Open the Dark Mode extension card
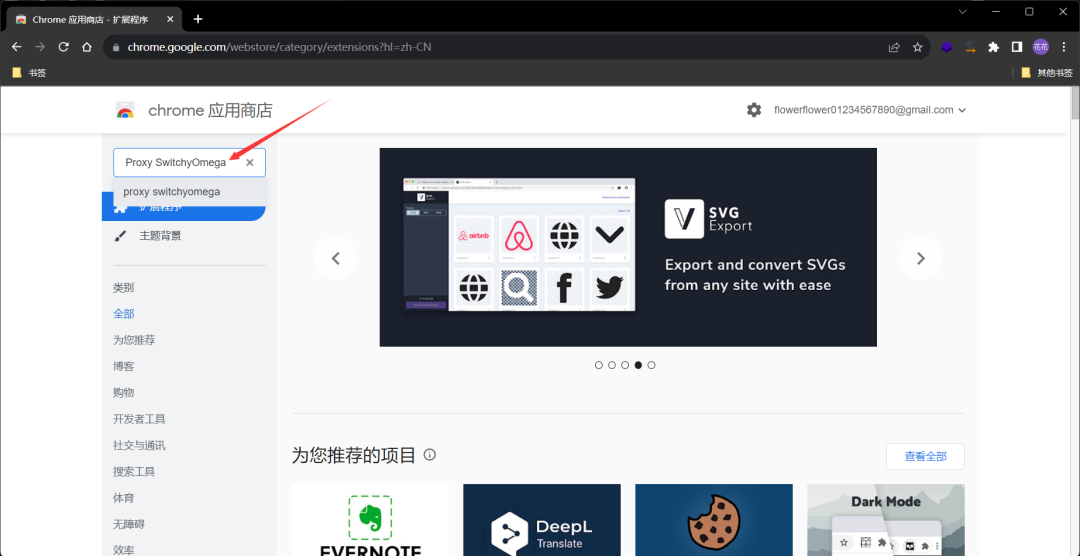This screenshot has height=556, width=1080. (x=886, y=519)
